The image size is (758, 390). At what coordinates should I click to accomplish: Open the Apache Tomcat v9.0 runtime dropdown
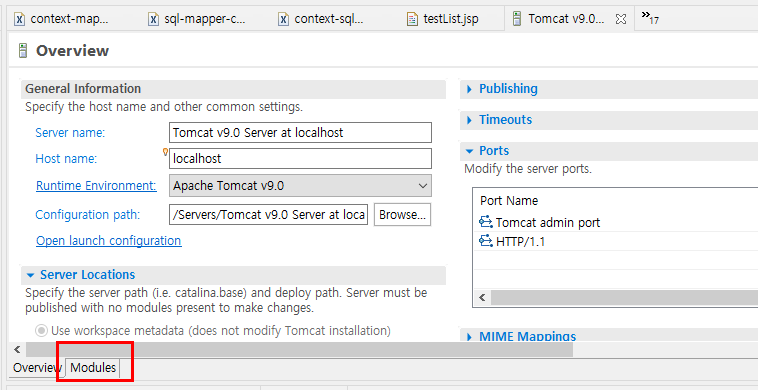(300, 186)
